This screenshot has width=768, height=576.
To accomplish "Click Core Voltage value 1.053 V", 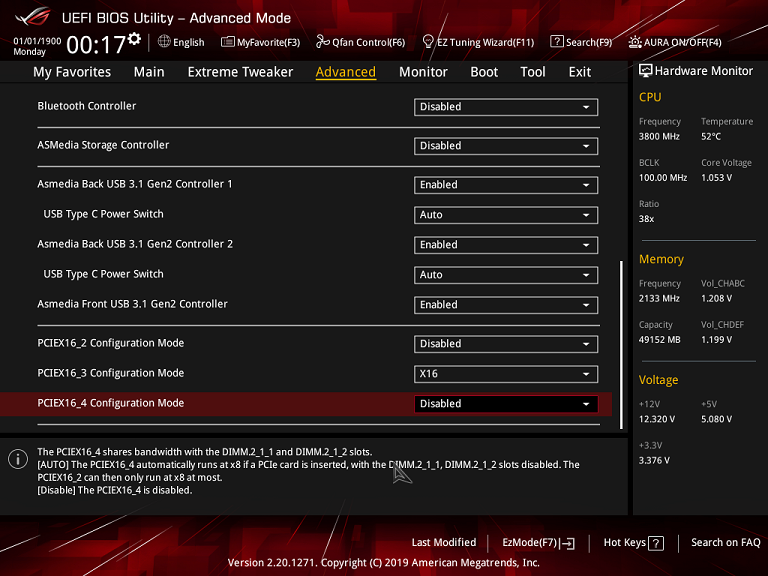I will coord(717,178).
